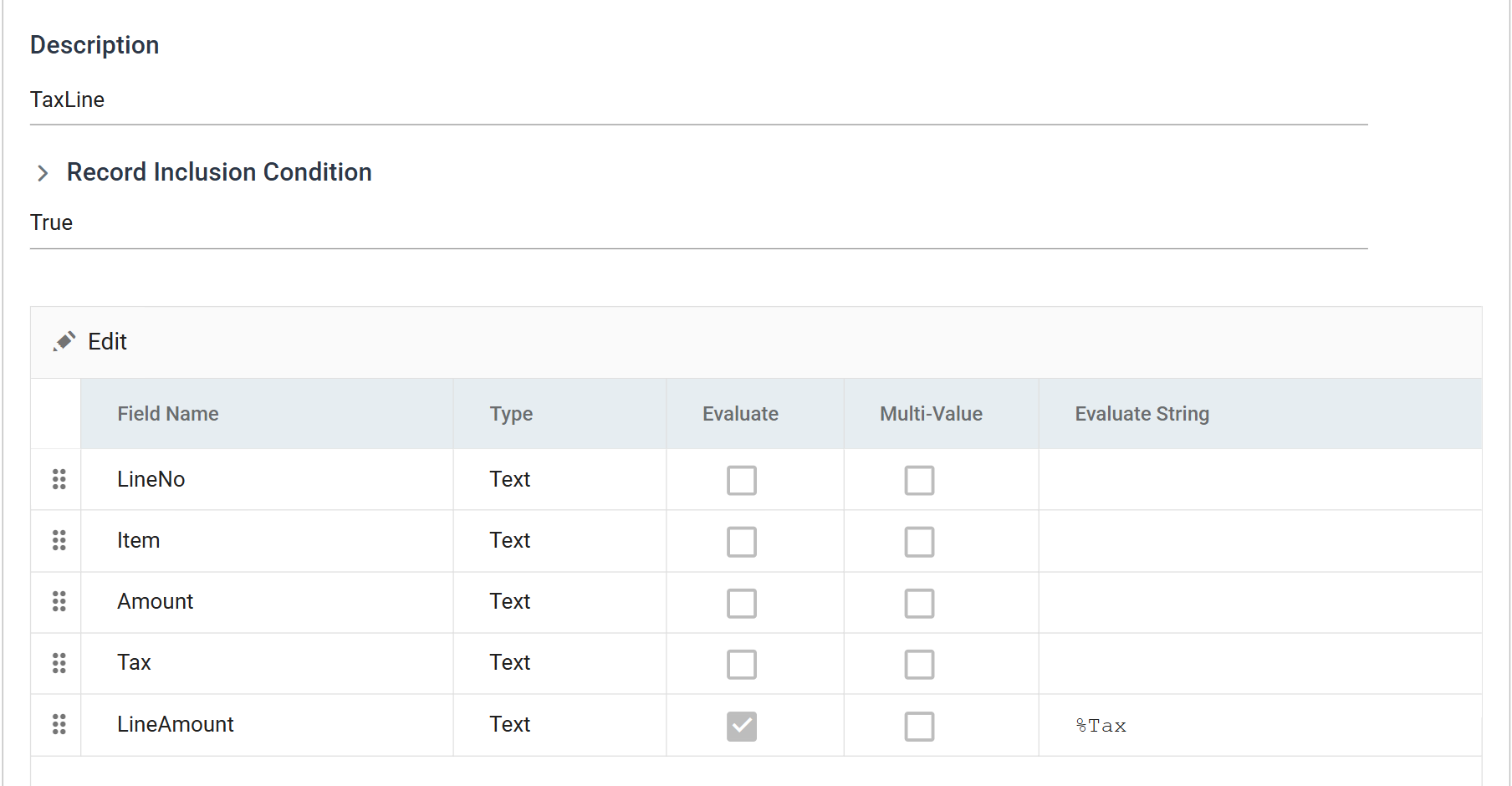Click the Text type cell for Amount
This screenshot has width=1512, height=786.
(559, 601)
